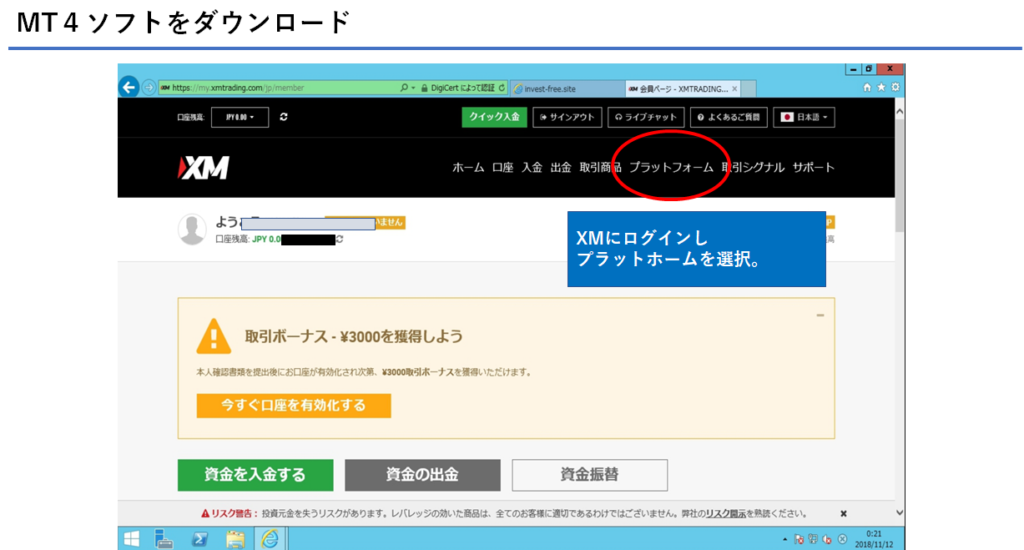This screenshot has width=1024, height=550.
Task: Click the JPY 0.0 balance text
Action: pyautogui.click(x=266, y=240)
